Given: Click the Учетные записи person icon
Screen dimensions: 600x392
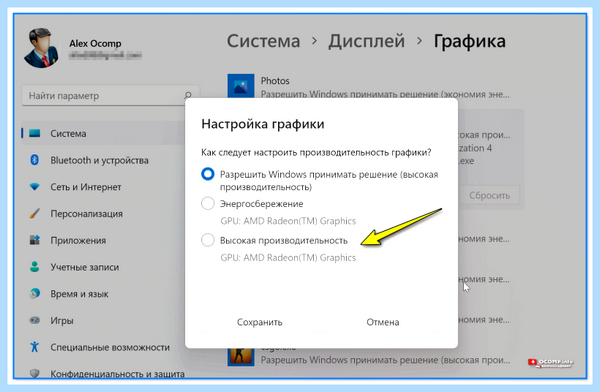Looking at the screenshot, I should (34, 267).
